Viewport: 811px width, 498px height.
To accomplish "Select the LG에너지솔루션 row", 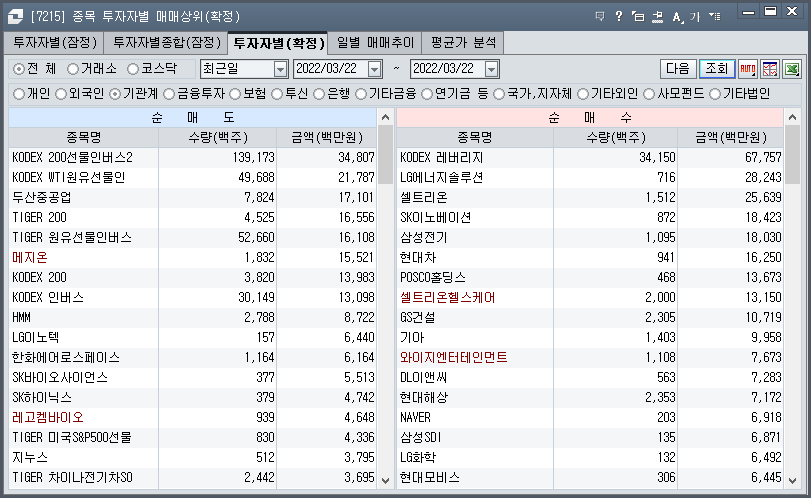I will [x=590, y=177].
